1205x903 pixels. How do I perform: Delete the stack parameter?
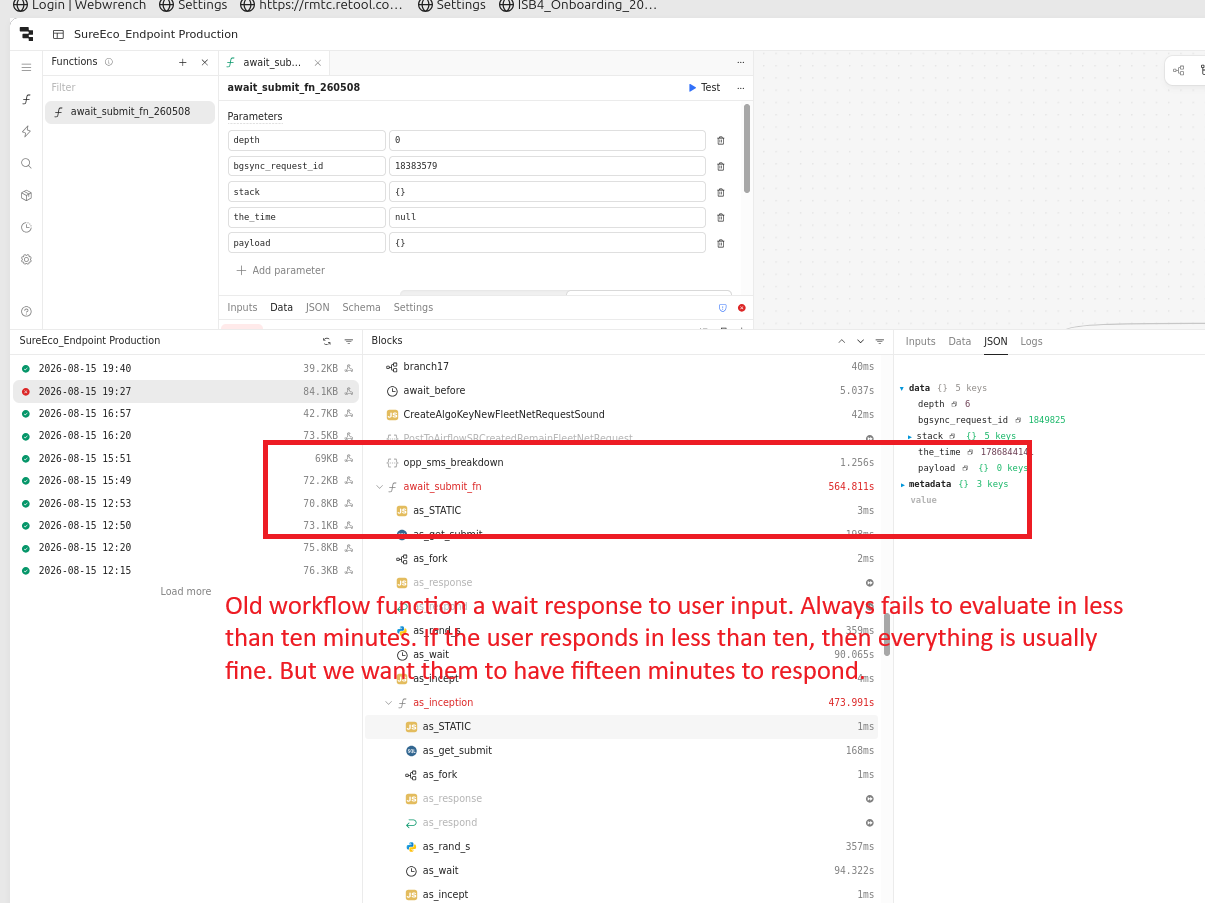(721, 192)
